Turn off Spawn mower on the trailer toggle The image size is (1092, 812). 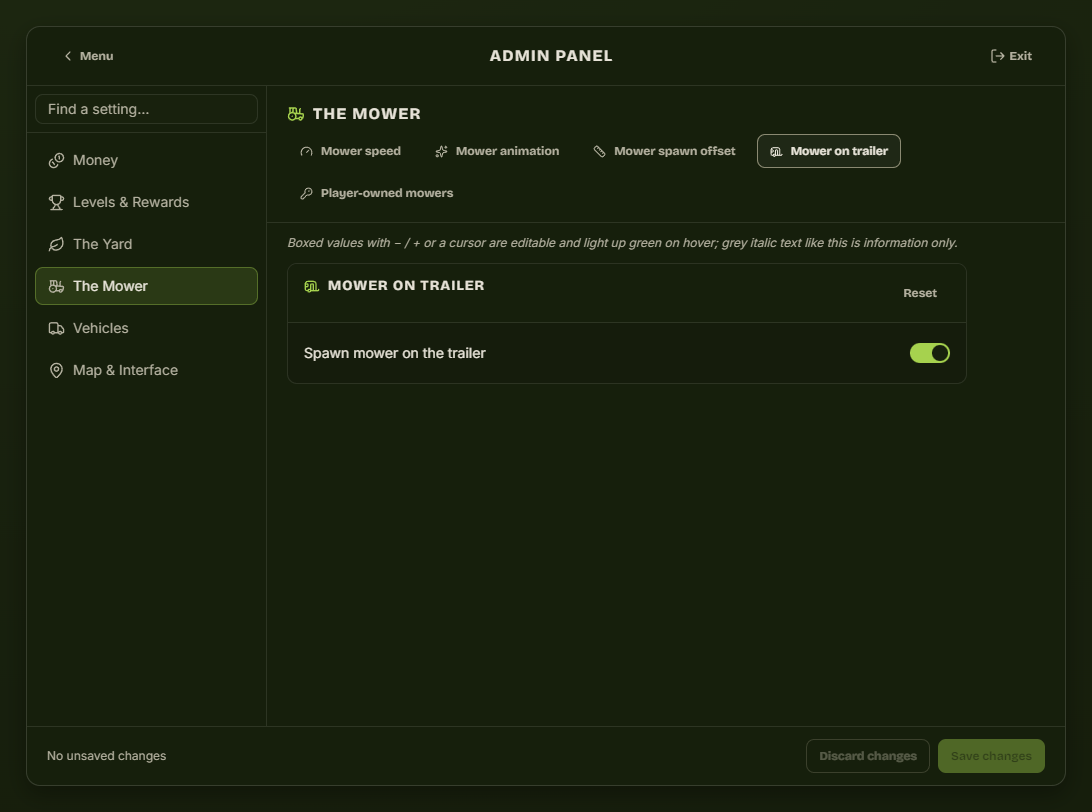[930, 353]
